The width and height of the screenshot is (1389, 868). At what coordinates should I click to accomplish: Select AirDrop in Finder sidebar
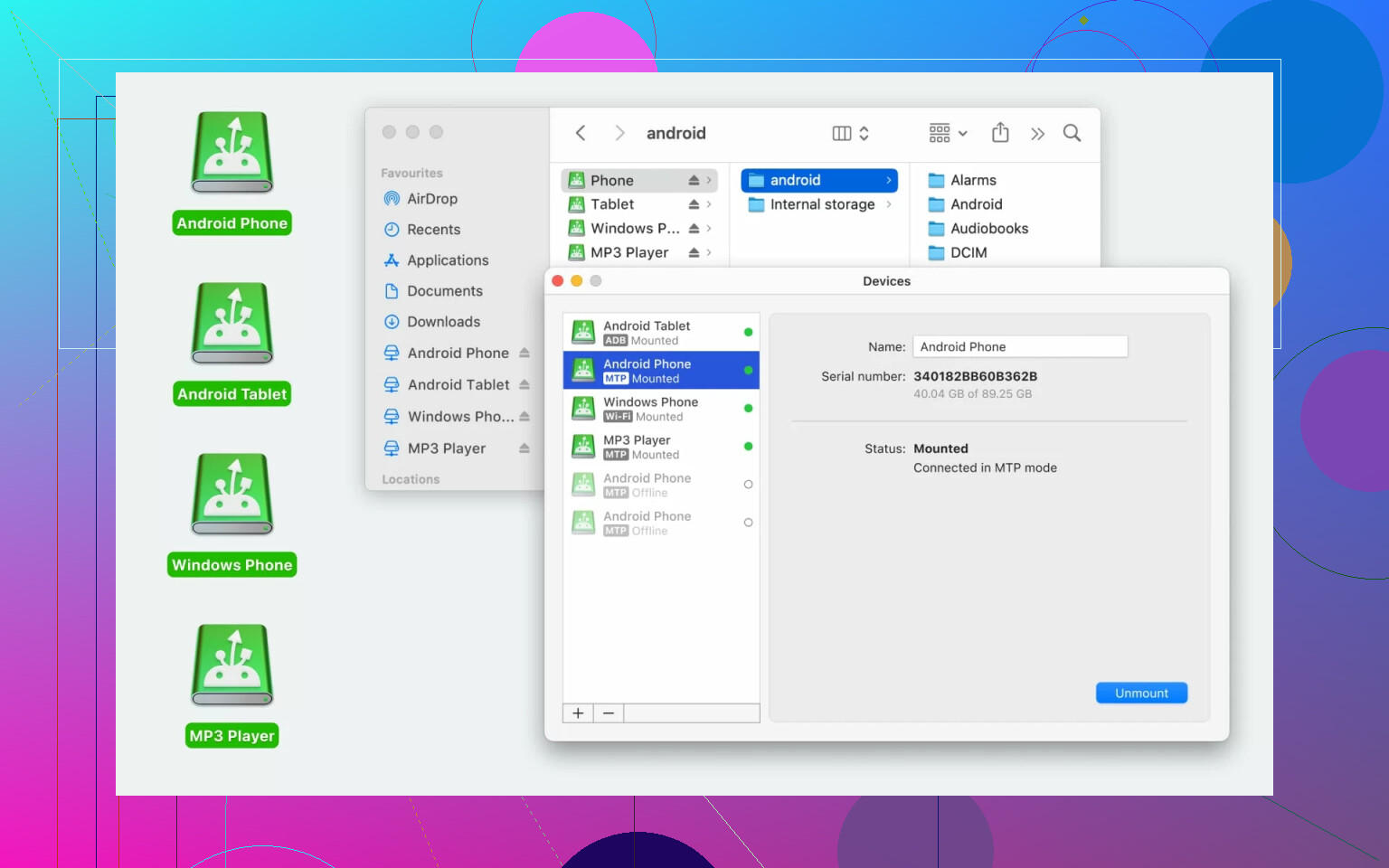click(432, 199)
